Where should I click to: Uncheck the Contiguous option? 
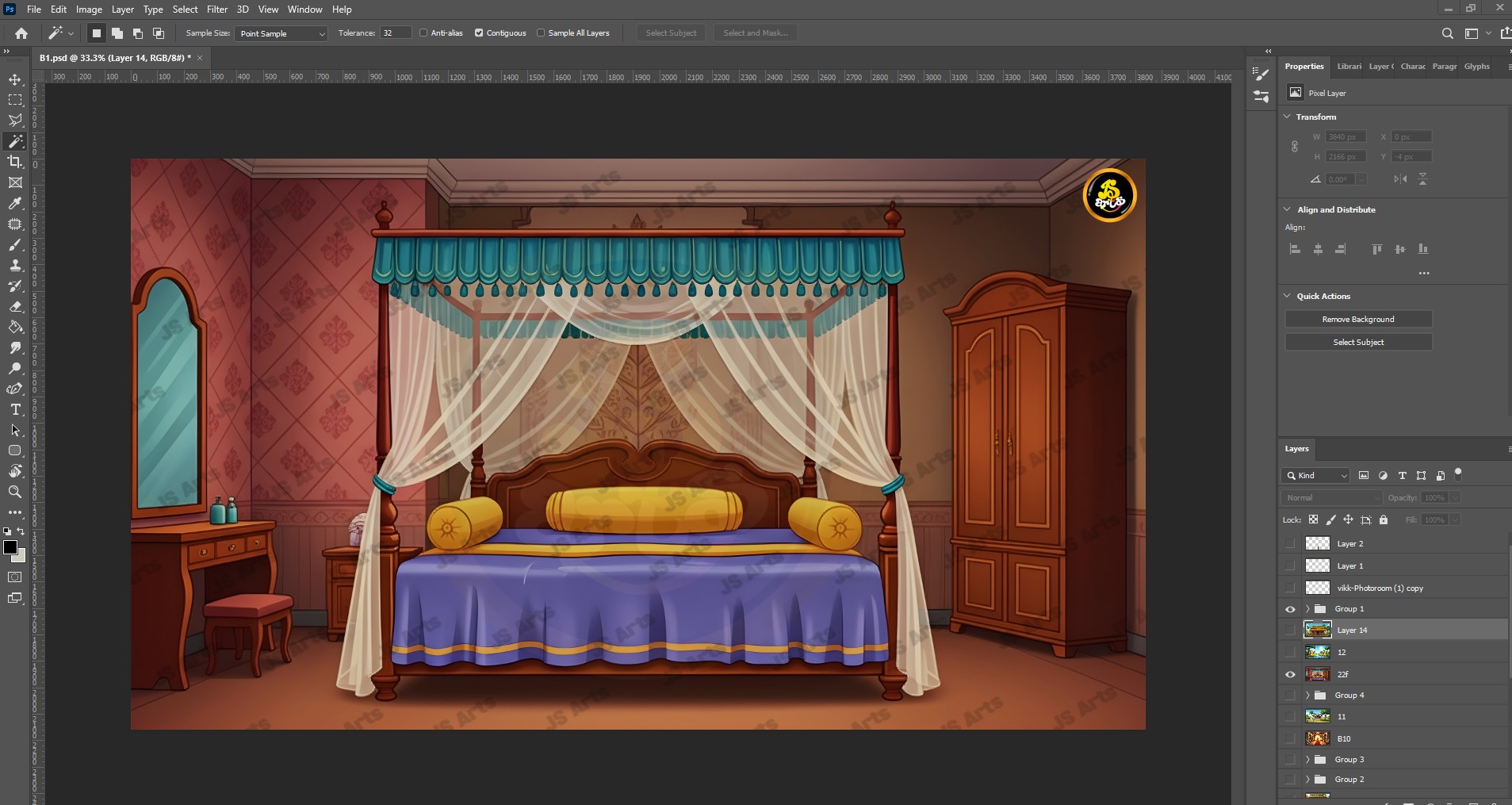coord(479,33)
